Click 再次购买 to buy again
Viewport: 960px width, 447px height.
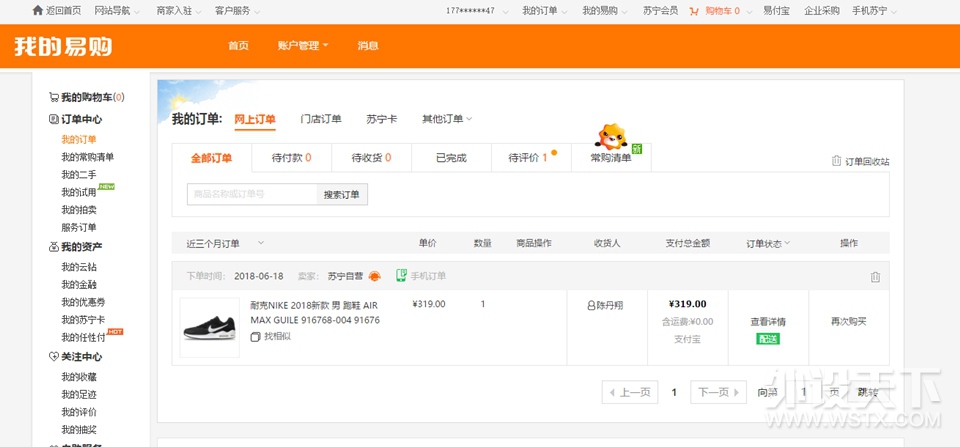848,322
